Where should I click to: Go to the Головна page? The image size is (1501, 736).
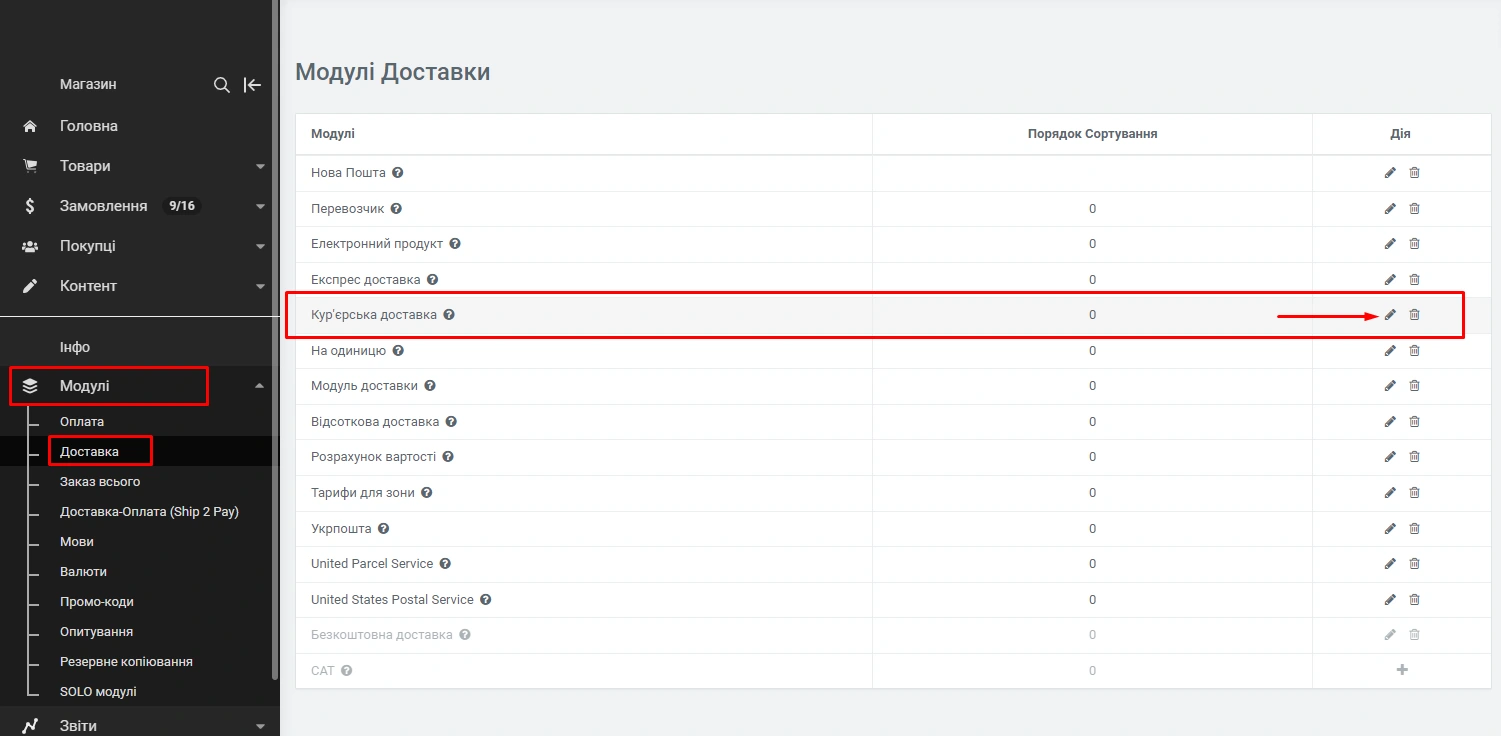[x=89, y=126]
